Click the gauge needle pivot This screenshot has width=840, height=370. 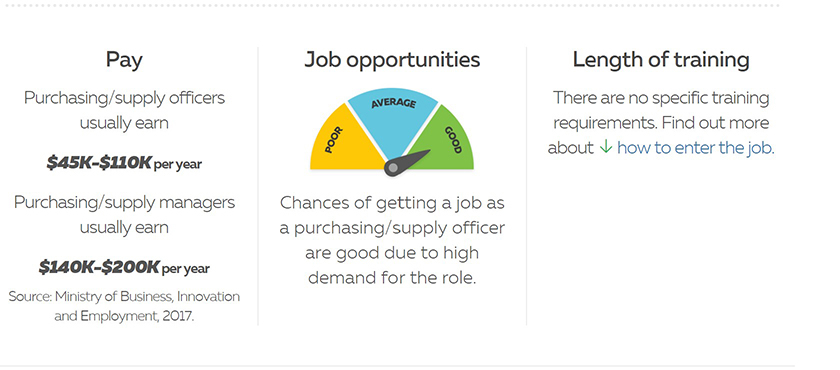pyautogui.click(x=393, y=168)
